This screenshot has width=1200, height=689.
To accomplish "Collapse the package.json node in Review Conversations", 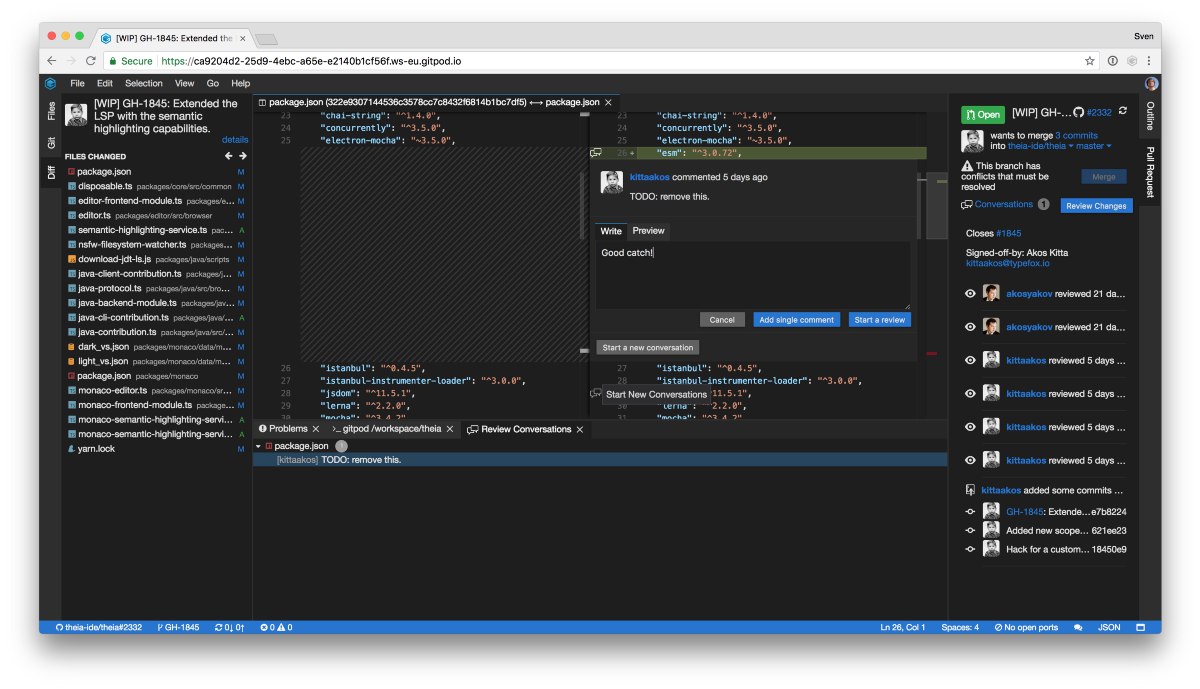I will [x=258, y=446].
